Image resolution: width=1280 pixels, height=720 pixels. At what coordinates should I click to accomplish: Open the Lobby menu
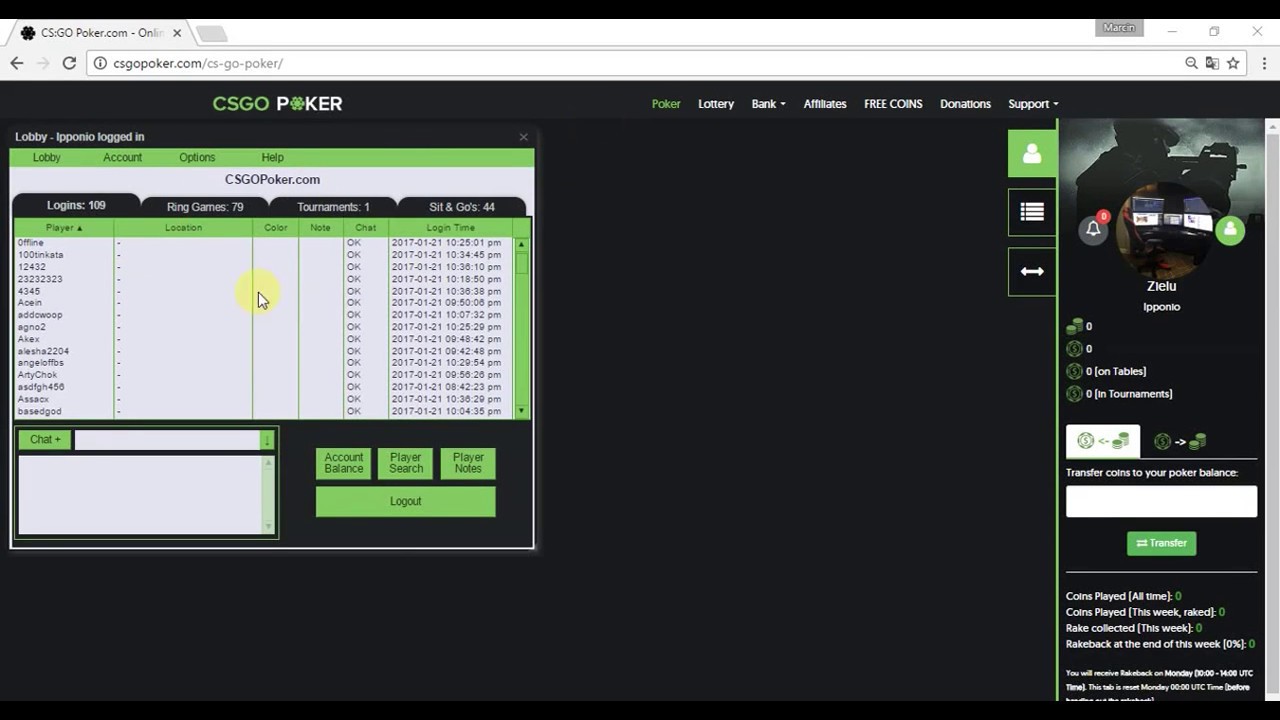click(x=46, y=158)
